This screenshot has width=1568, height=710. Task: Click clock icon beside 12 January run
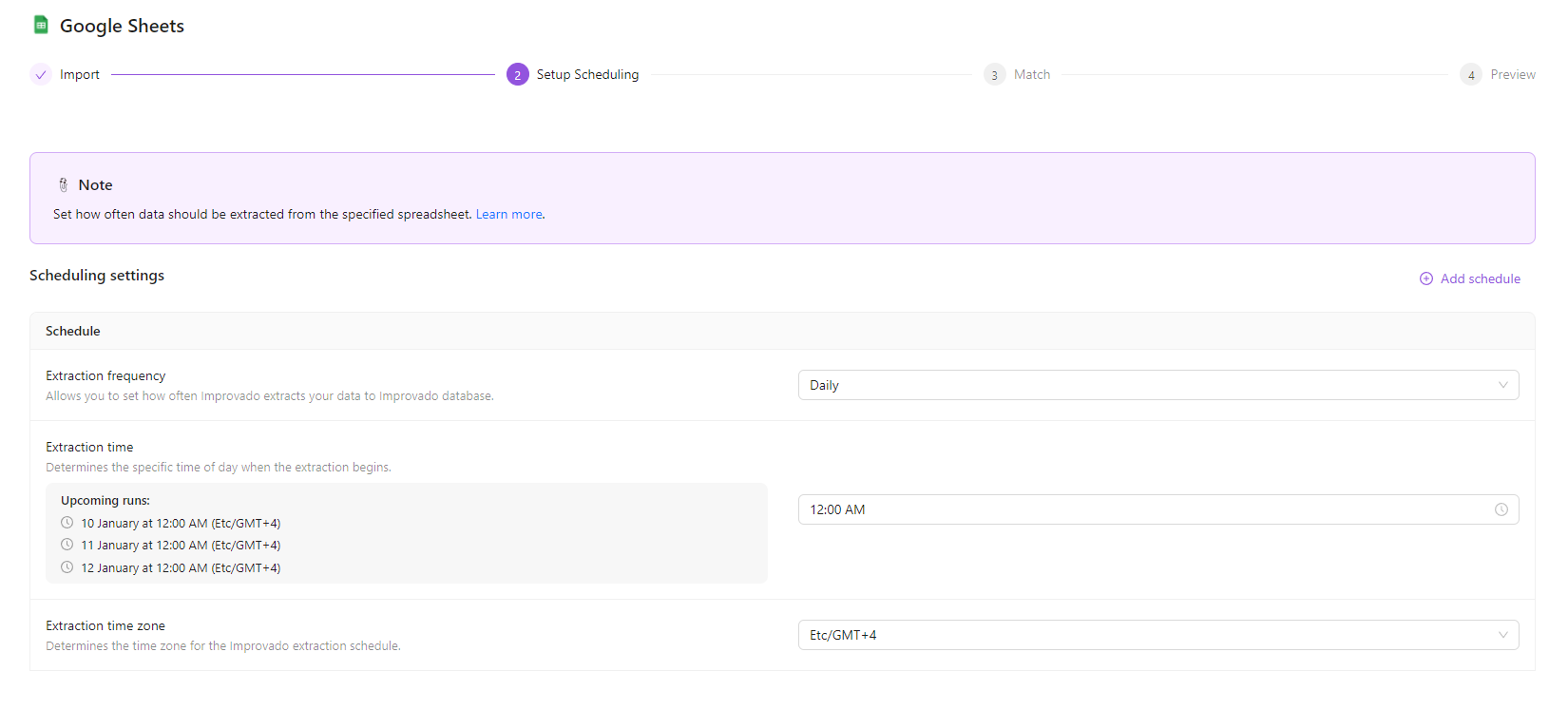[x=67, y=567]
